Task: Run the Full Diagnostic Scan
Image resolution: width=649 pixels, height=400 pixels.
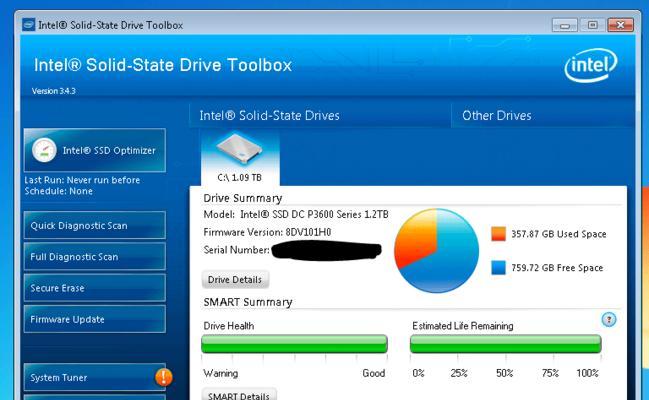Action: (x=95, y=257)
